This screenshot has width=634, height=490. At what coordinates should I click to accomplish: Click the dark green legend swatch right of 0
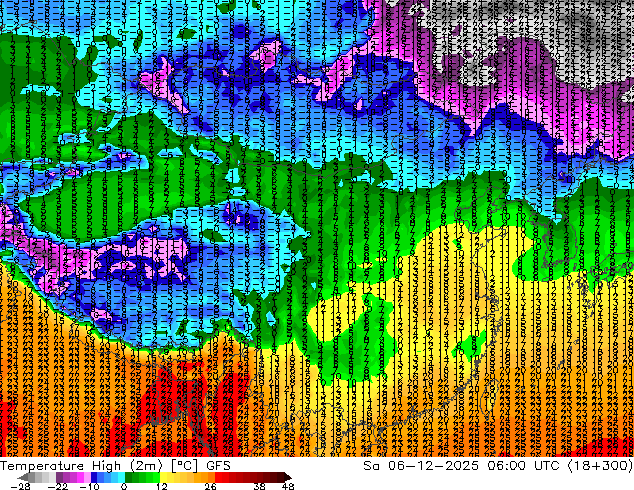(x=129, y=477)
